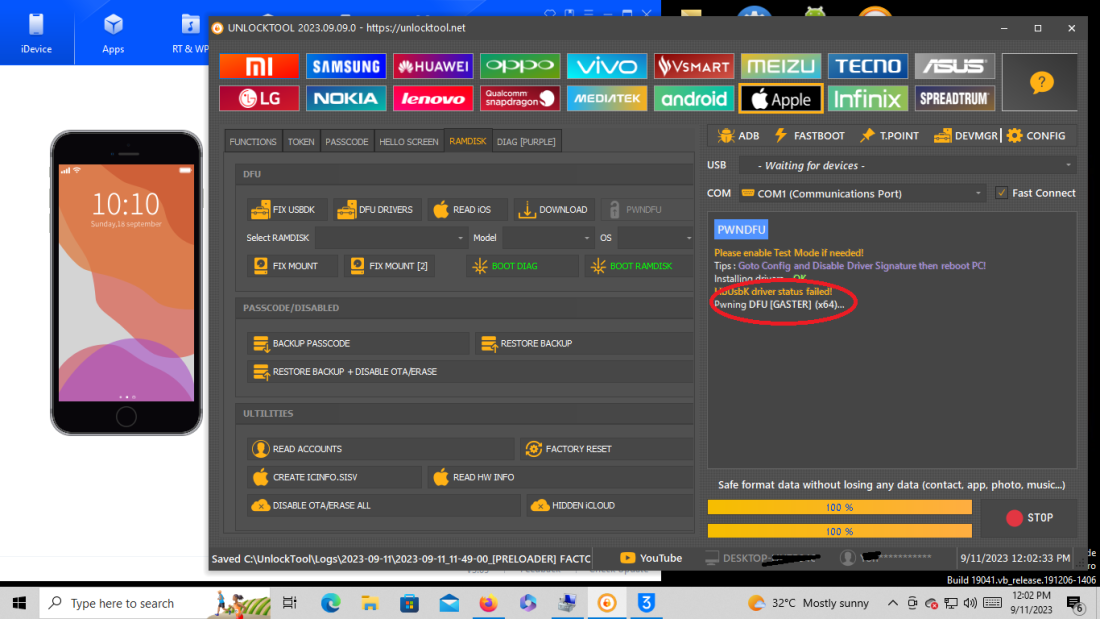
Task: Open the T.POINT tool
Action: pyautogui.click(x=890, y=135)
